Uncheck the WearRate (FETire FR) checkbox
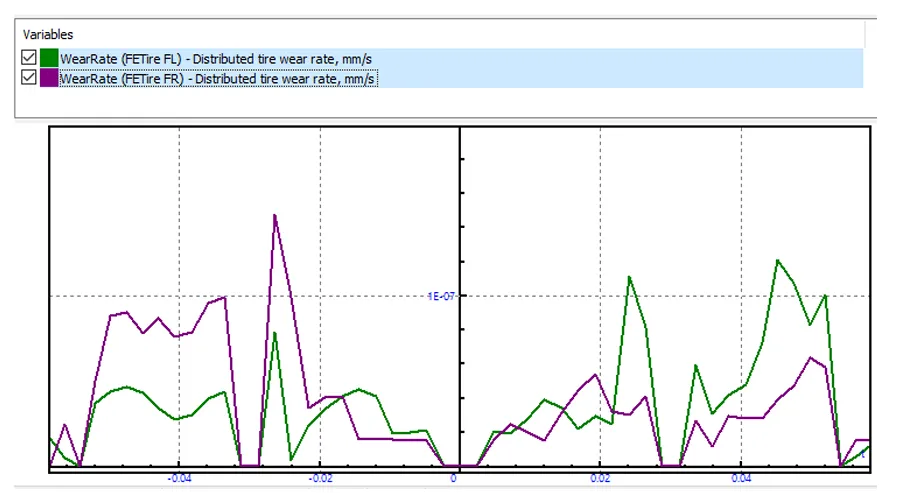The height and width of the screenshot is (504, 903). pos(29,78)
